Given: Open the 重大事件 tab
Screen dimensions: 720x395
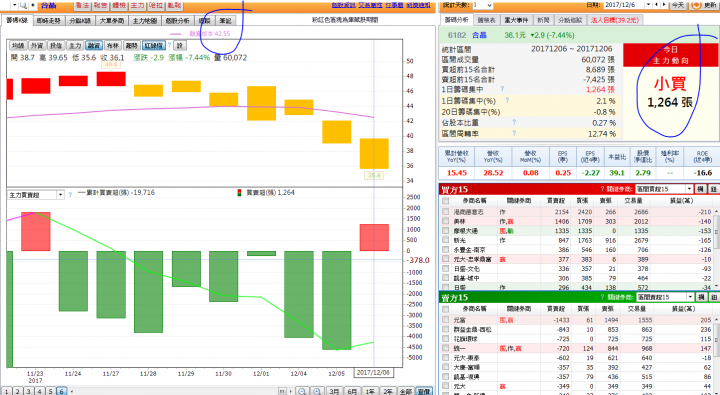Looking at the screenshot, I should [x=516, y=20].
